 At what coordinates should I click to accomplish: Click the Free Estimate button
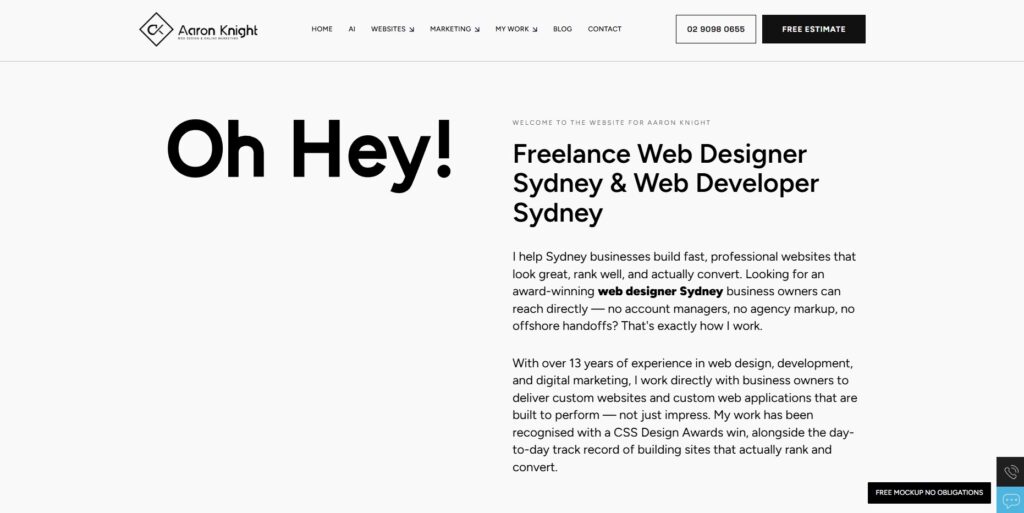tap(814, 29)
